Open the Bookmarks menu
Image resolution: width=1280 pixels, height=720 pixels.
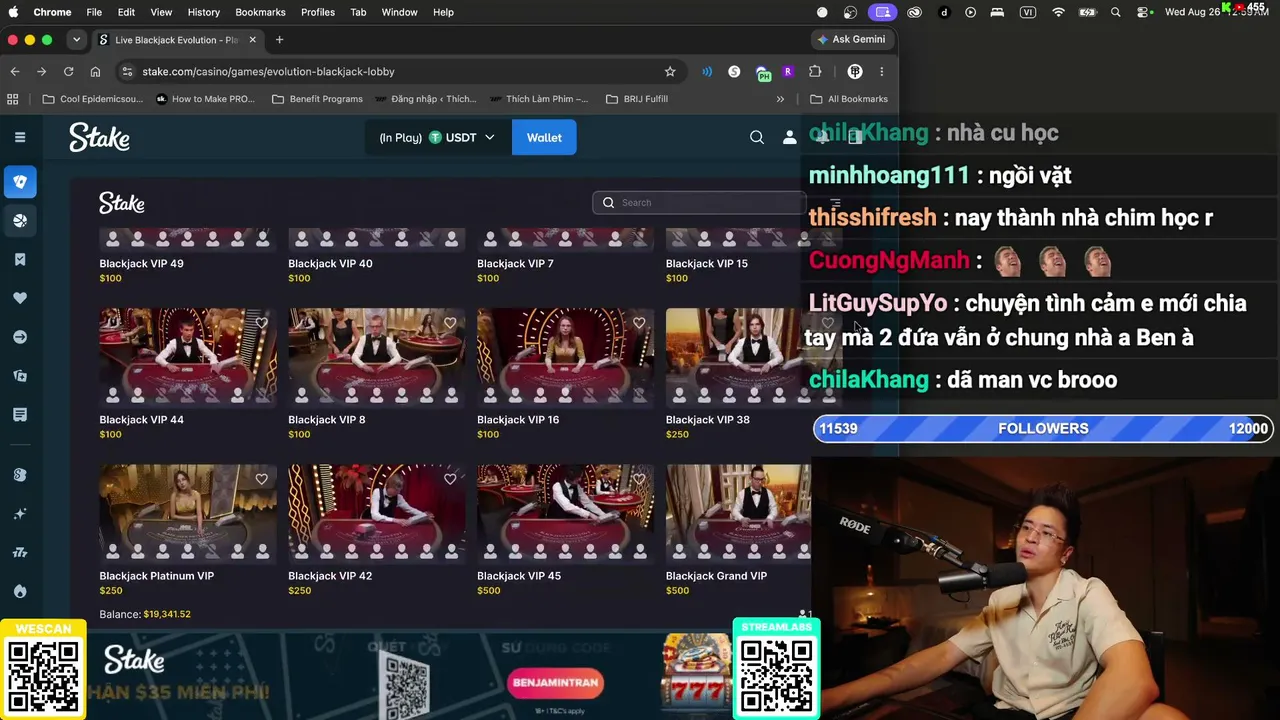pyautogui.click(x=260, y=12)
